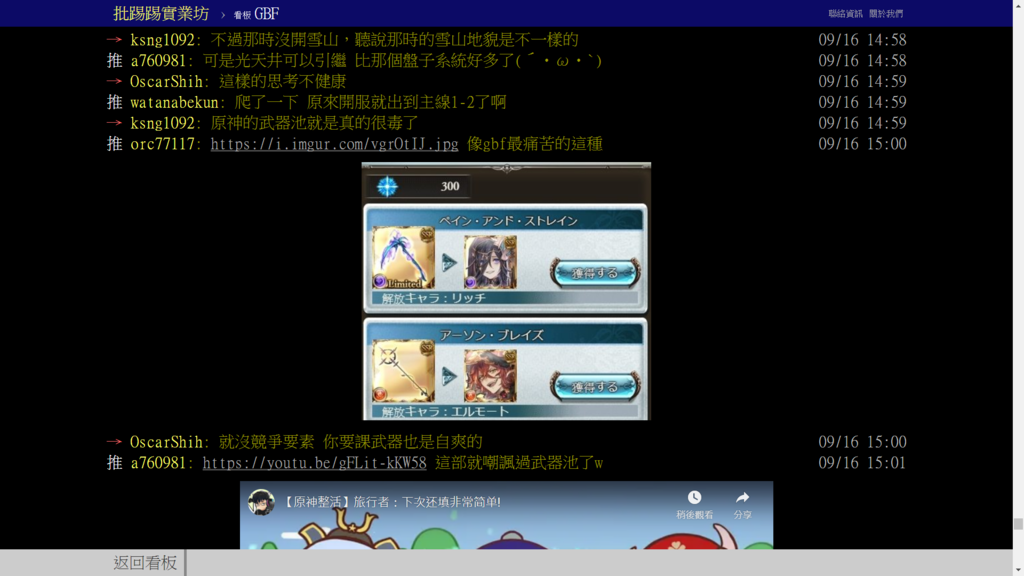
Task: Open the video title 【原神整活】旅行者
Action: click(392, 502)
